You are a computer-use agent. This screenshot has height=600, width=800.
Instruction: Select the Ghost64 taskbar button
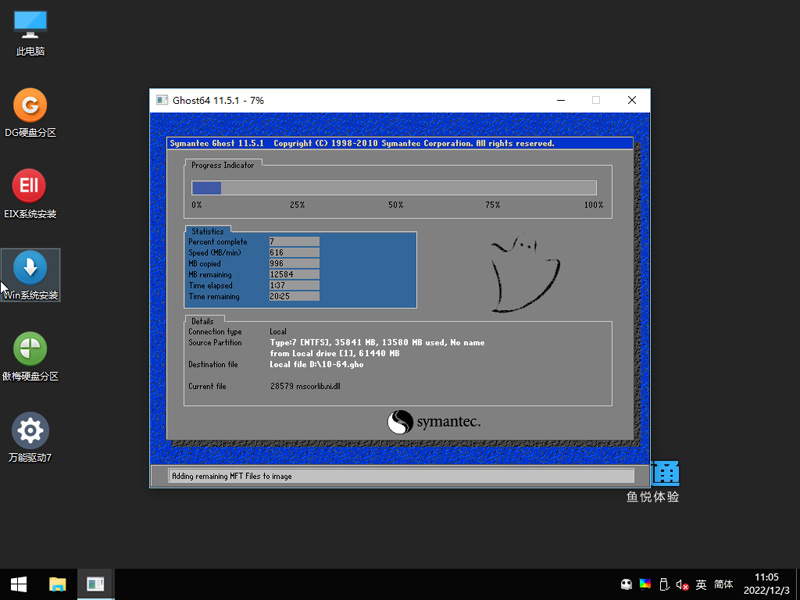pos(95,584)
